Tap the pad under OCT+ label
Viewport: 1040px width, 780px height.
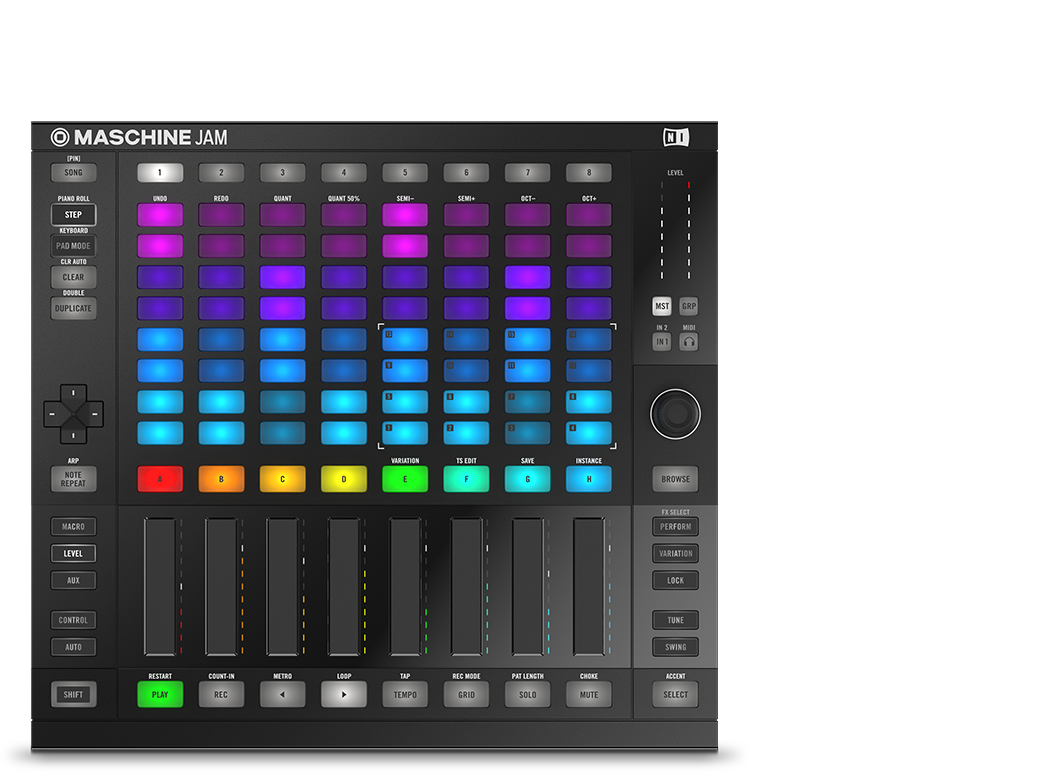tap(589, 215)
